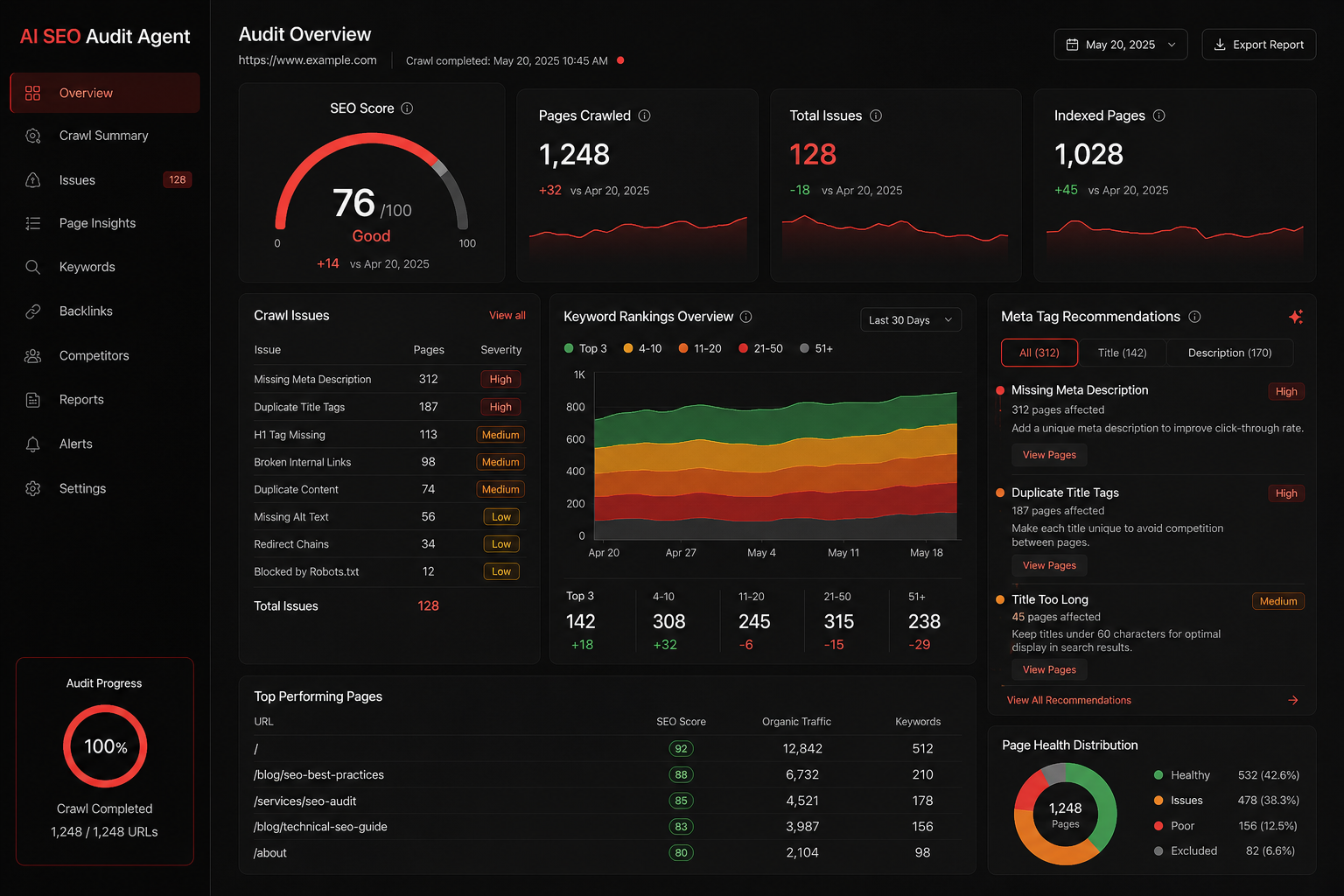The image size is (1344, 896).
Task: Click View Pages under Missing Meta Description
Action: tap(1049, 455)
